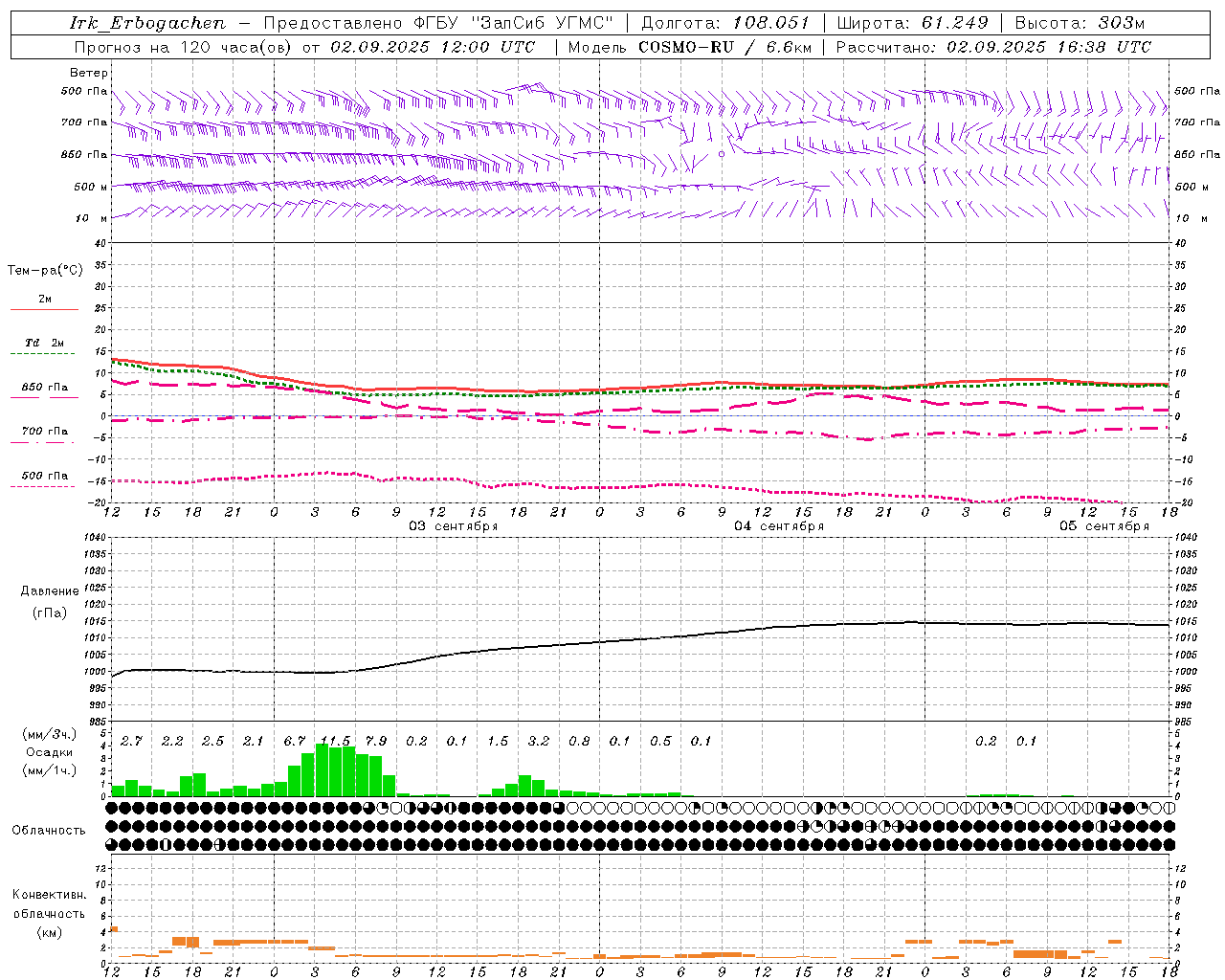
Task: Click the 11.5 precipitation total
Action: click(335, 742)
